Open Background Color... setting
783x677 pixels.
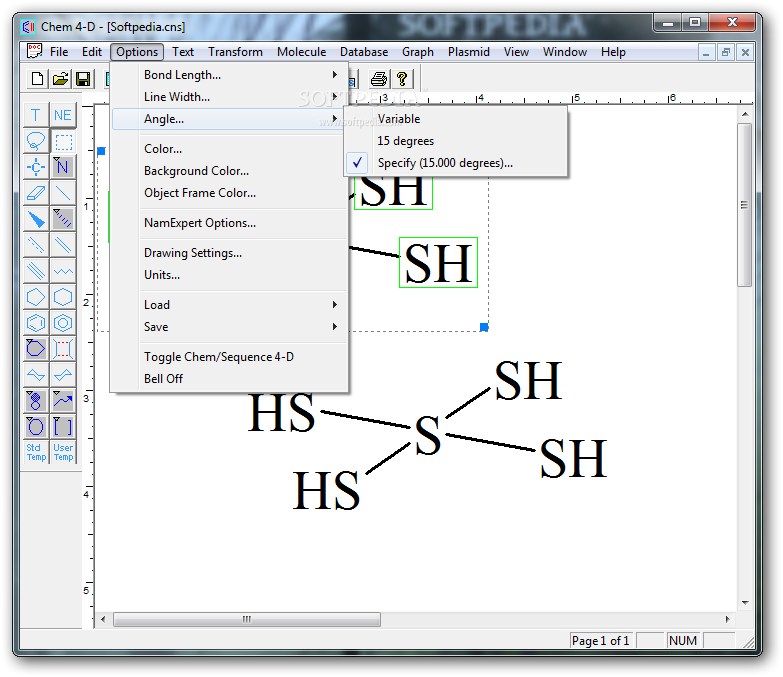click(x=229, y=171)
